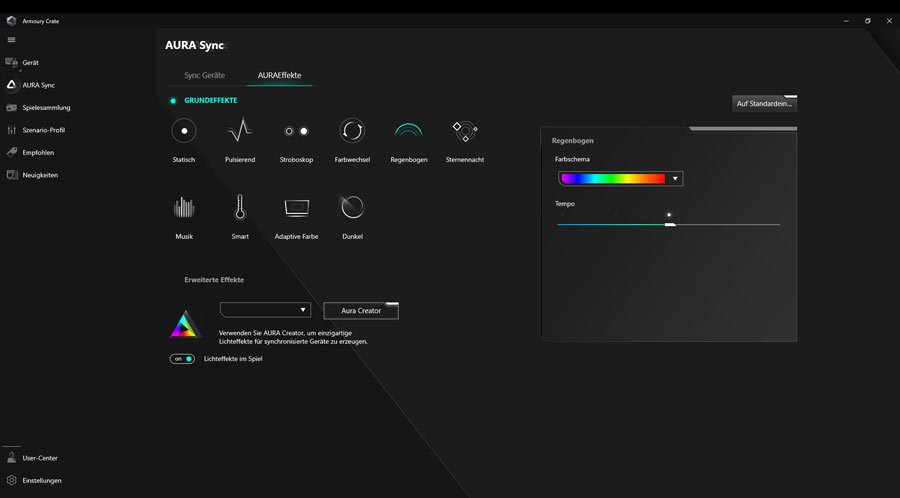
Task: Click the AURA Sync sidebar icon
Action: point(11,85)
